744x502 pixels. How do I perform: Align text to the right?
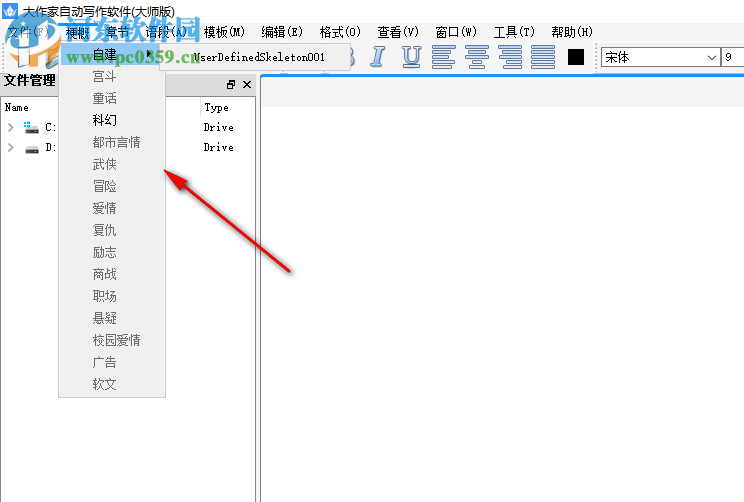[510, 57]
